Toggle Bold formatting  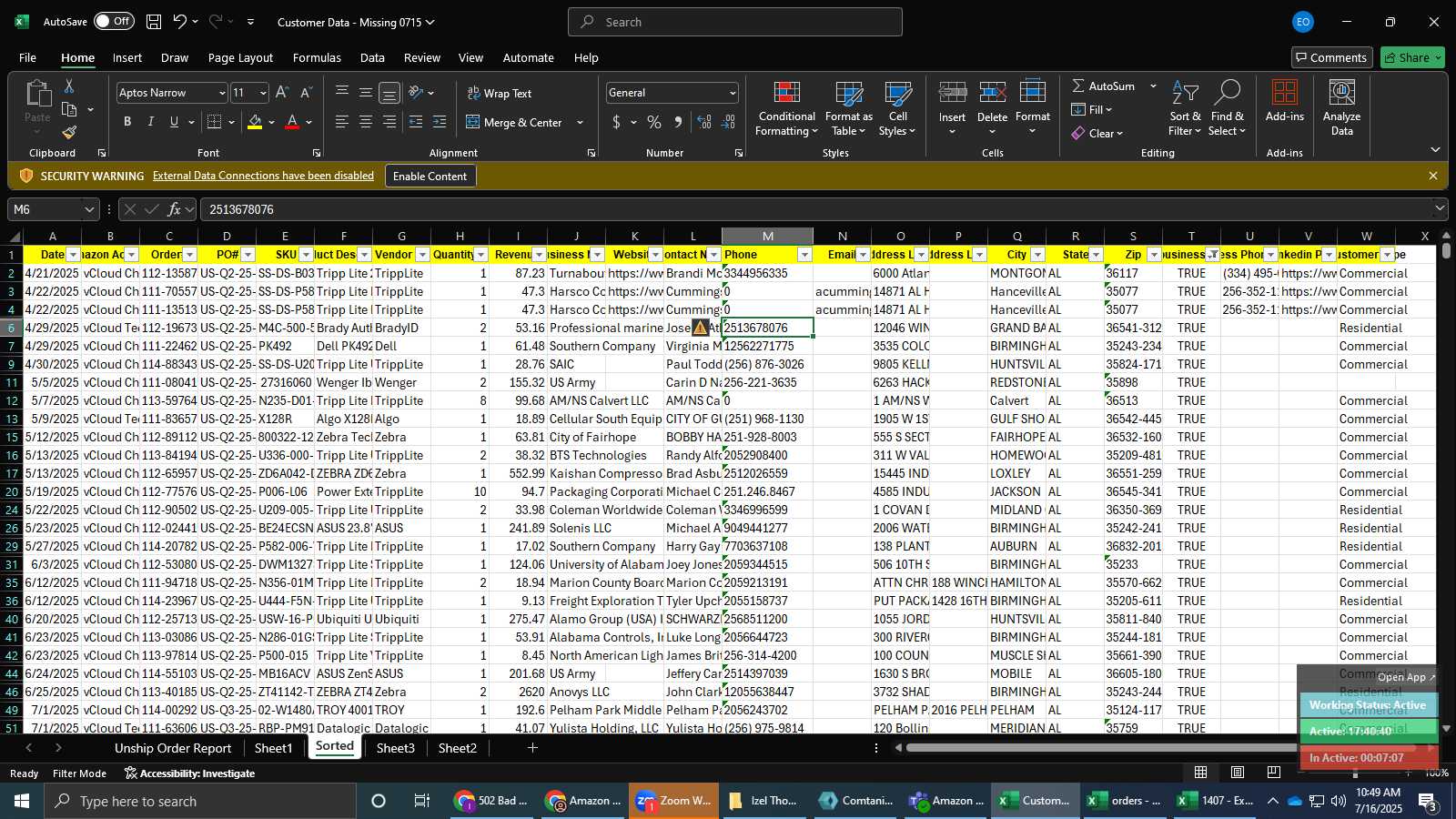(x=127, y=122)
